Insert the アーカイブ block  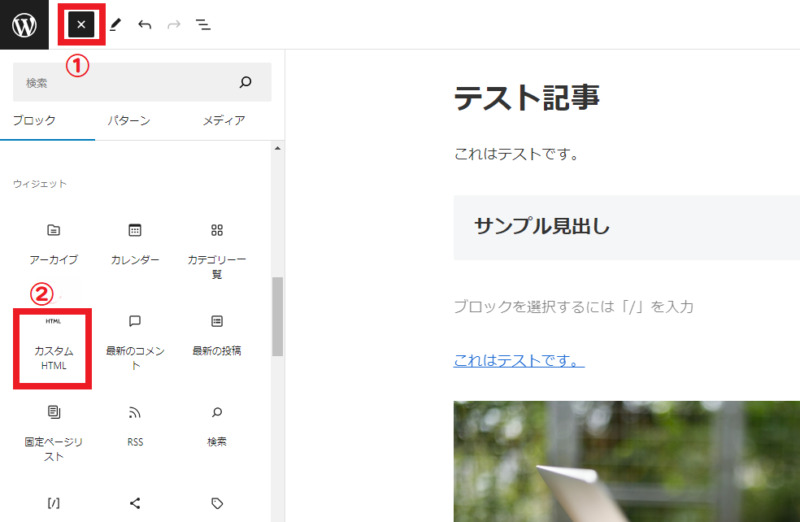54,243
